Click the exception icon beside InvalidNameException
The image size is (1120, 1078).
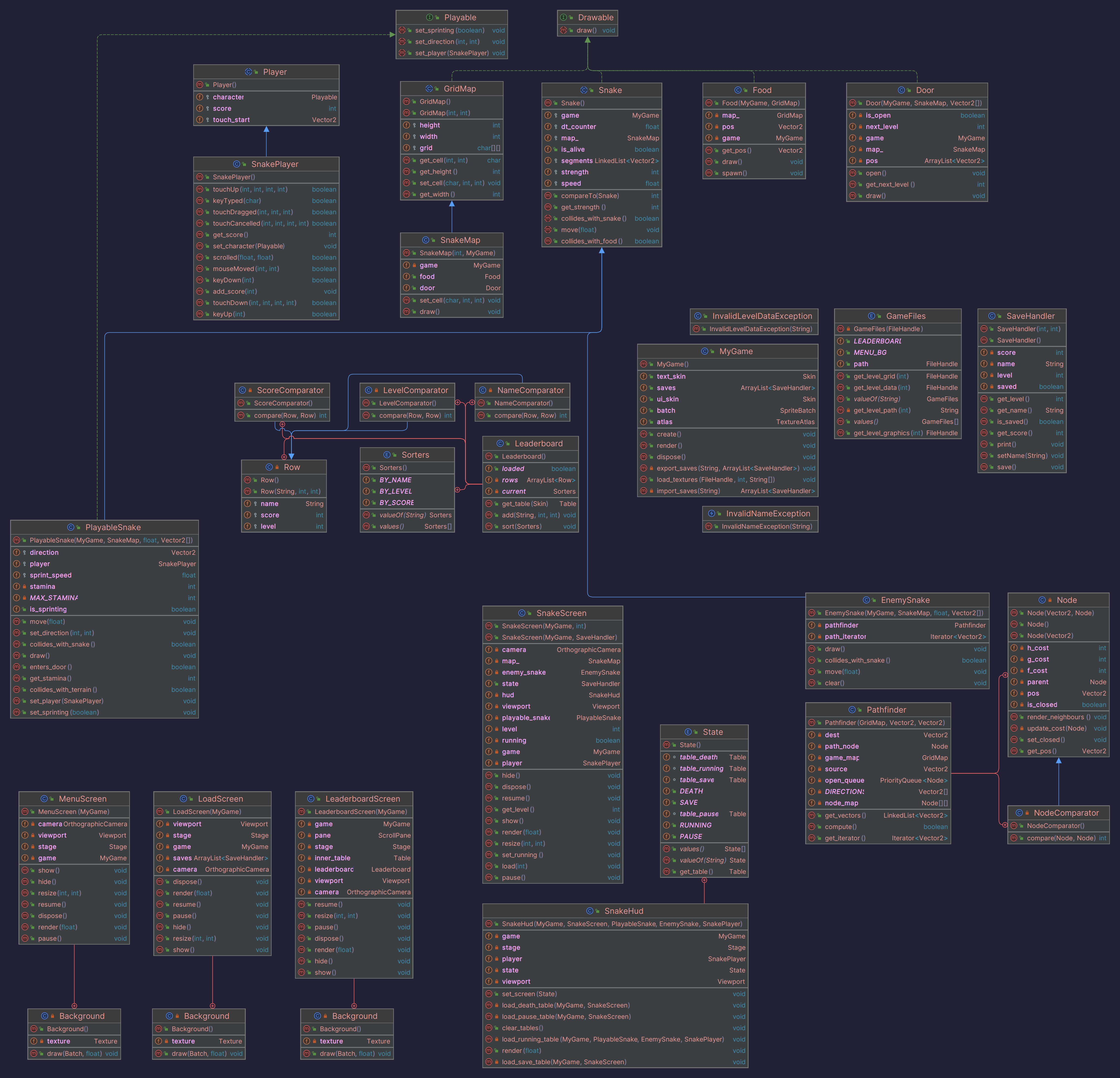(x=711, y=514)
